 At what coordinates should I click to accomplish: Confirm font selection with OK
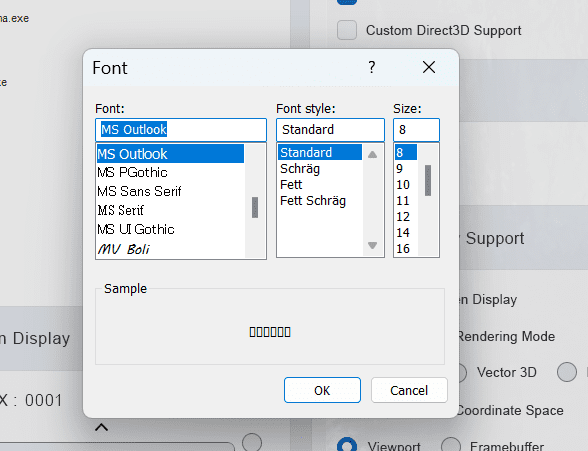[322, 390]
